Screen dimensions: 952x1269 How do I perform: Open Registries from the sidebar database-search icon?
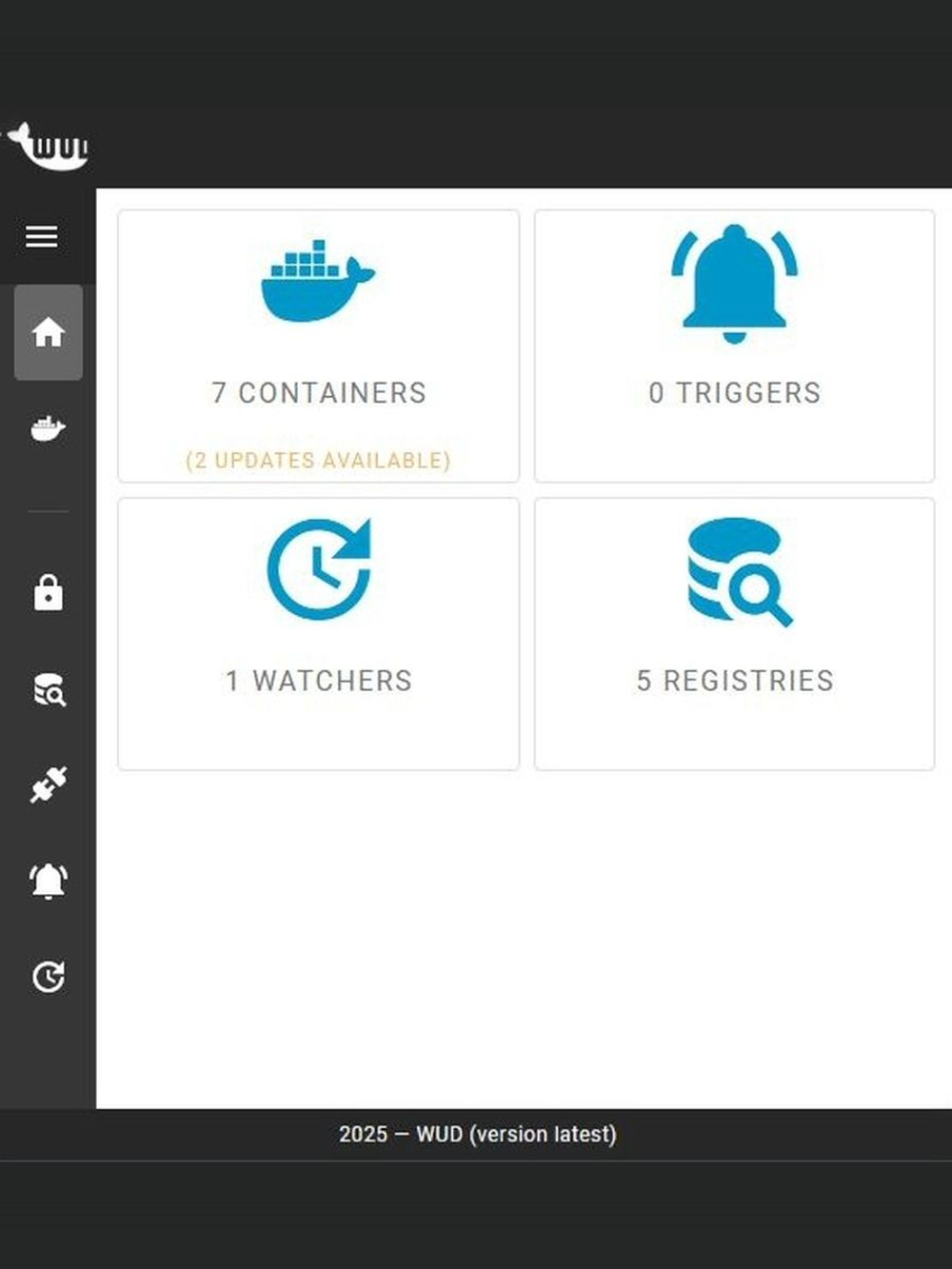pos(49,689)
